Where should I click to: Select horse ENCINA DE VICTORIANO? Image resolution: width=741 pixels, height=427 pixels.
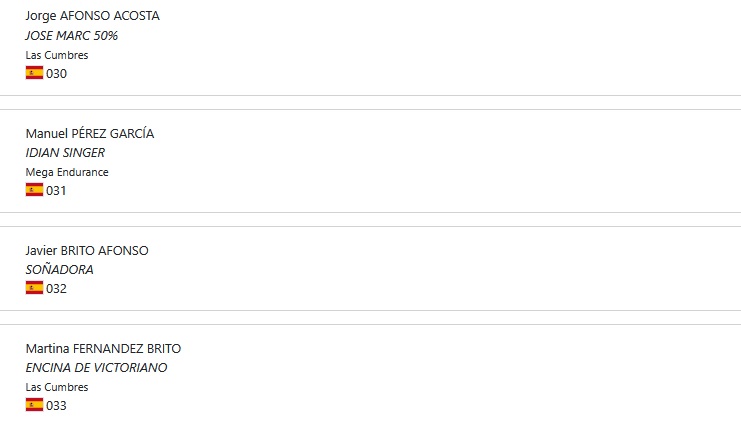96,367
